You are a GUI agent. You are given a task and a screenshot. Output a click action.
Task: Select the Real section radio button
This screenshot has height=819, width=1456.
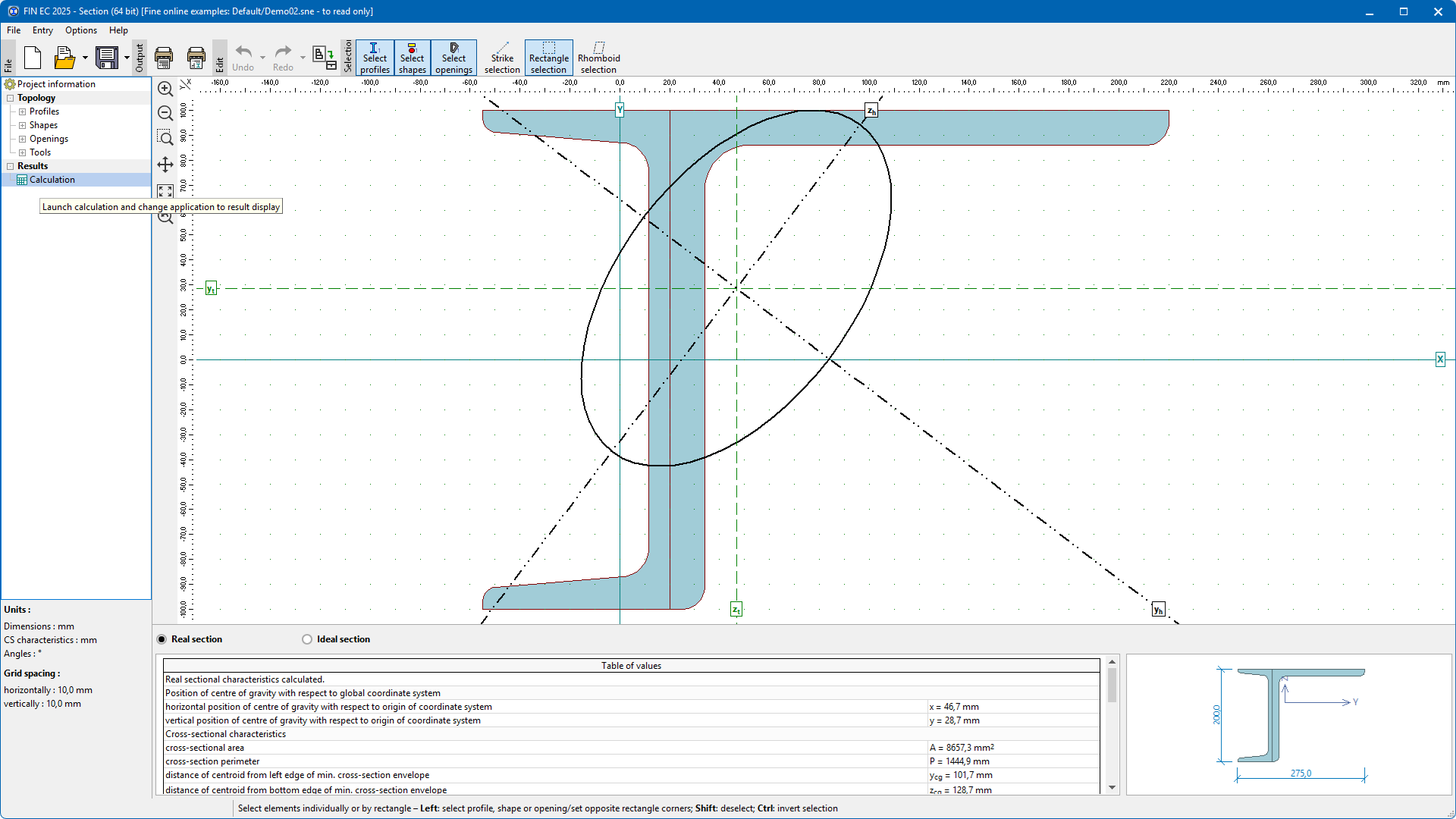click(x=162, y=639)
